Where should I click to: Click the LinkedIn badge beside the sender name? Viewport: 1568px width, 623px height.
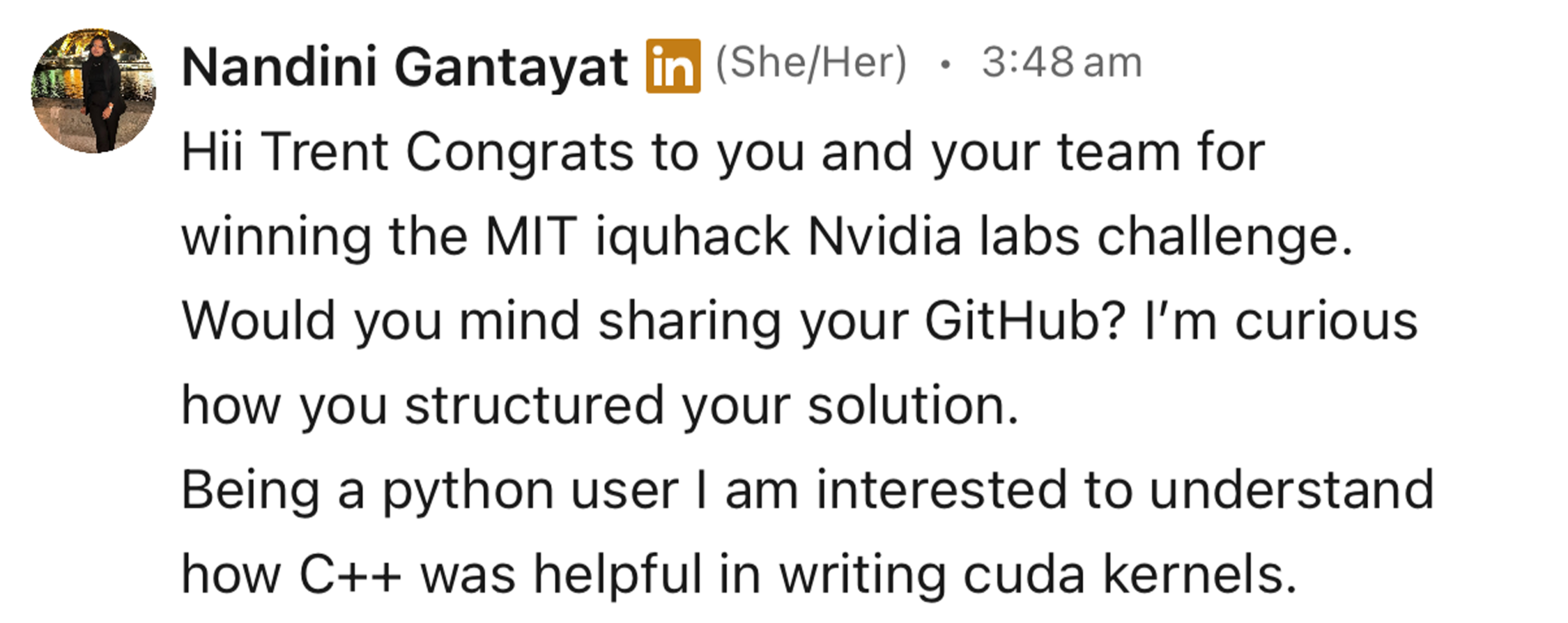[x=673, y=66]
